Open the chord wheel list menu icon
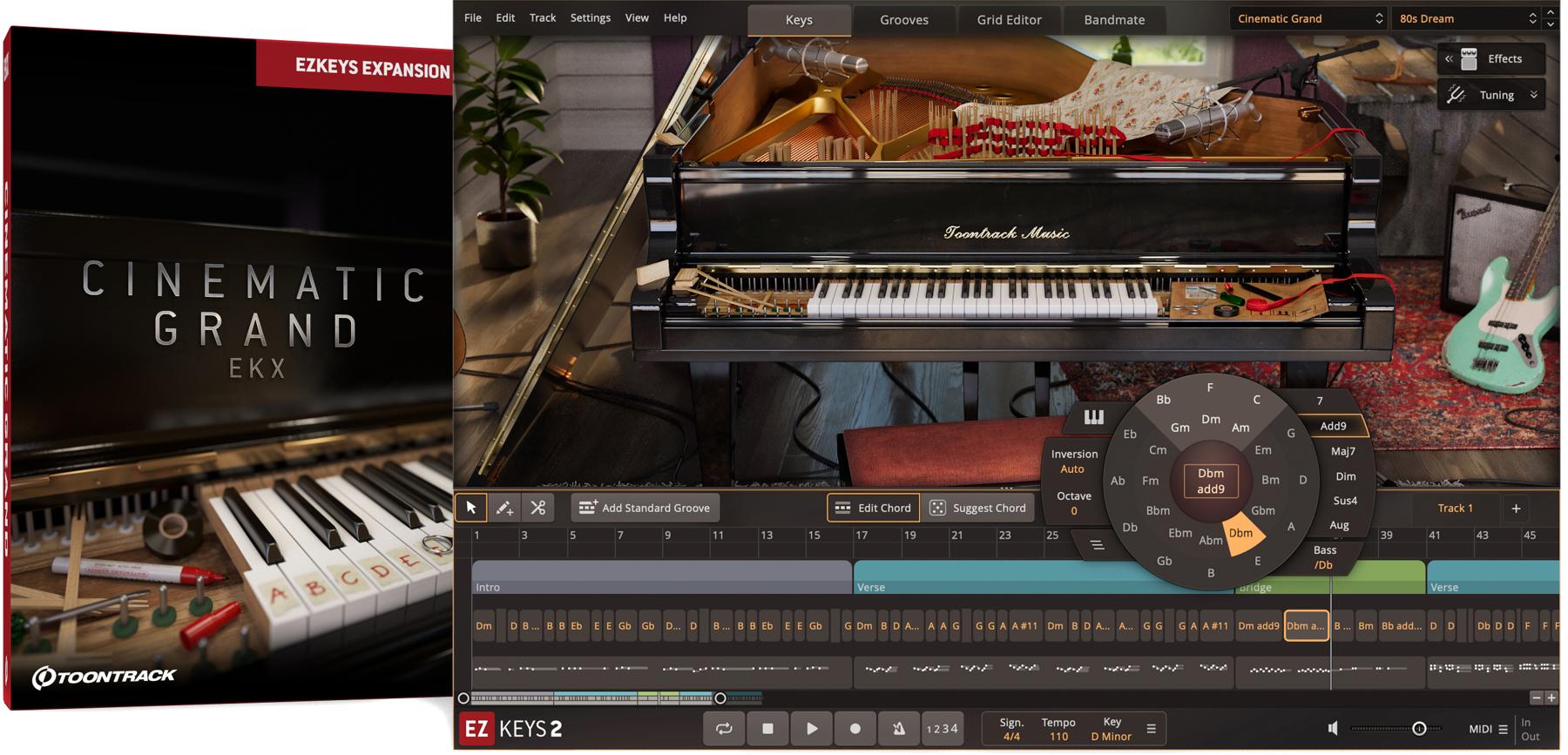This screenshot has width=1568, height=755. (1098, 545)
